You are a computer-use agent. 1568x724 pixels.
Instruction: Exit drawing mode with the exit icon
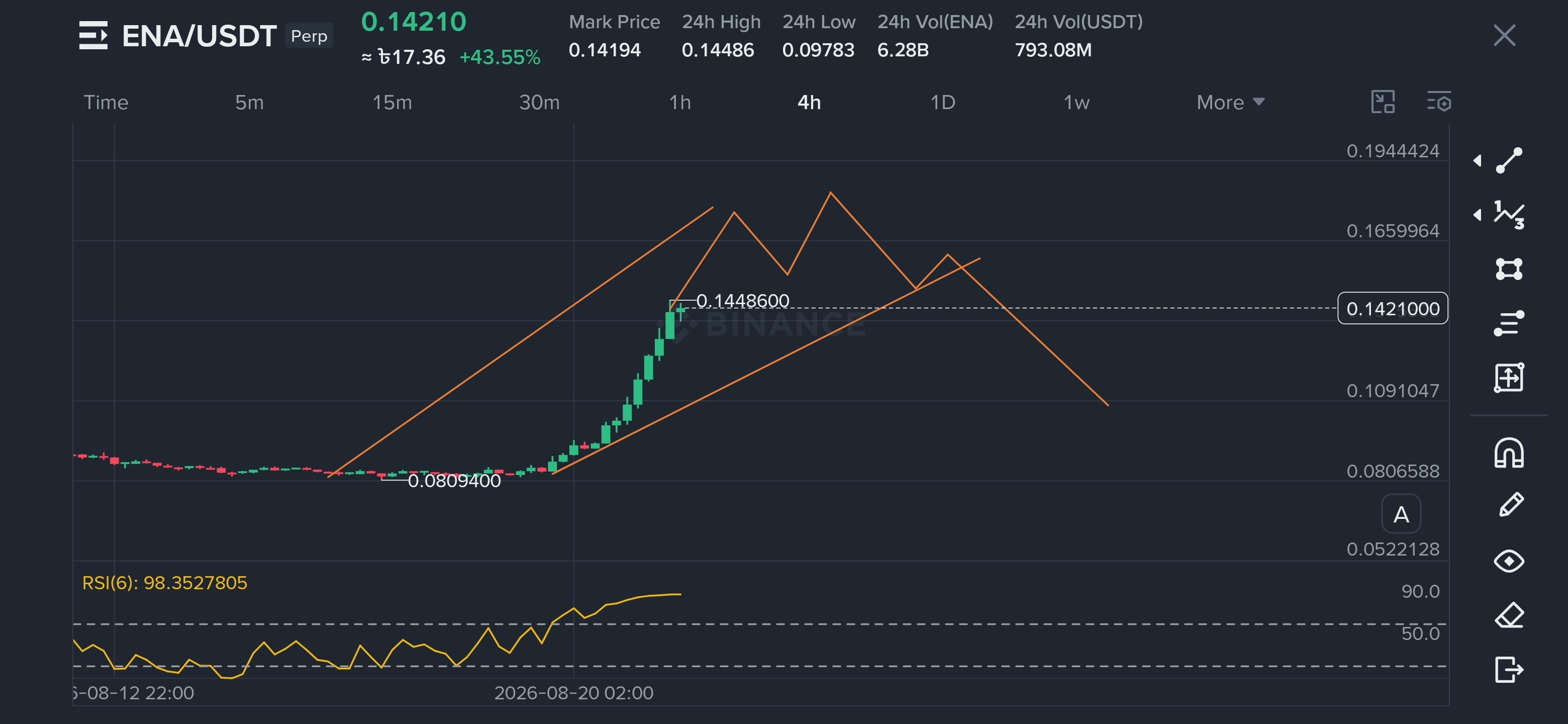click(x=1509, y=670)
